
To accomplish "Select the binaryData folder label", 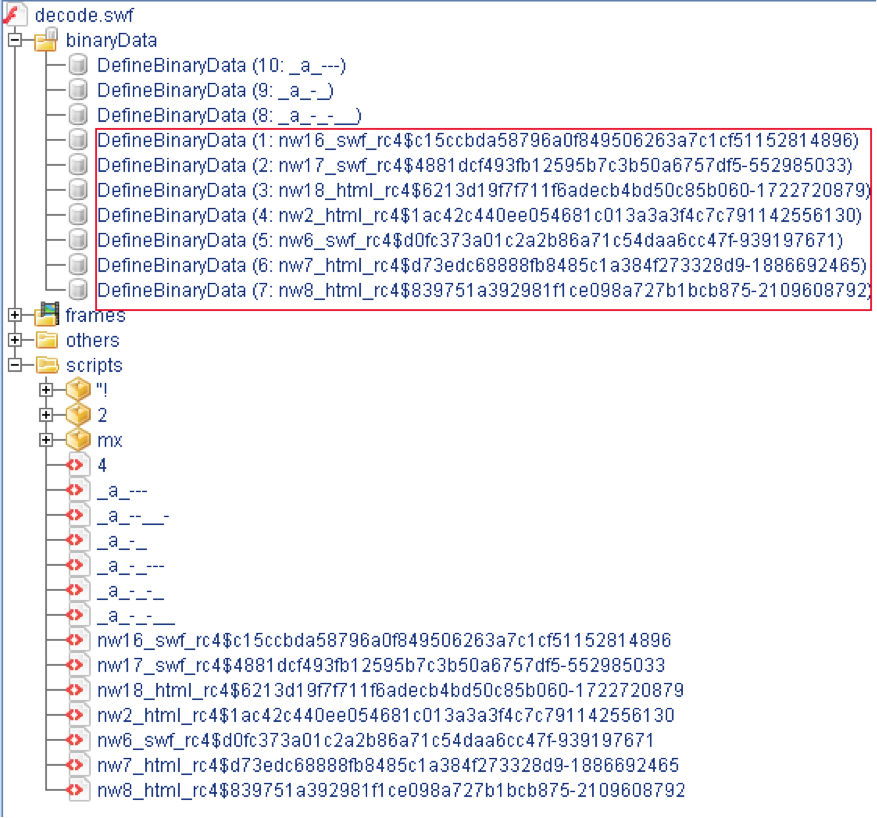I will coord(111,40).
